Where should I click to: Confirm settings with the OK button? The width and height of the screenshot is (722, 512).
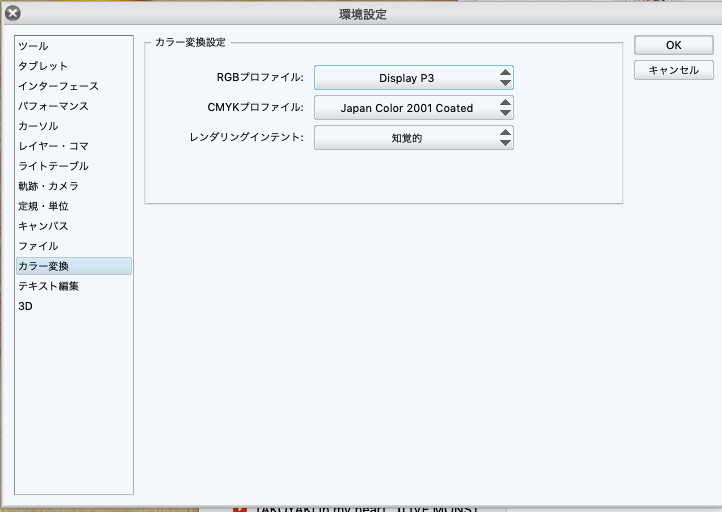[674, 45]
